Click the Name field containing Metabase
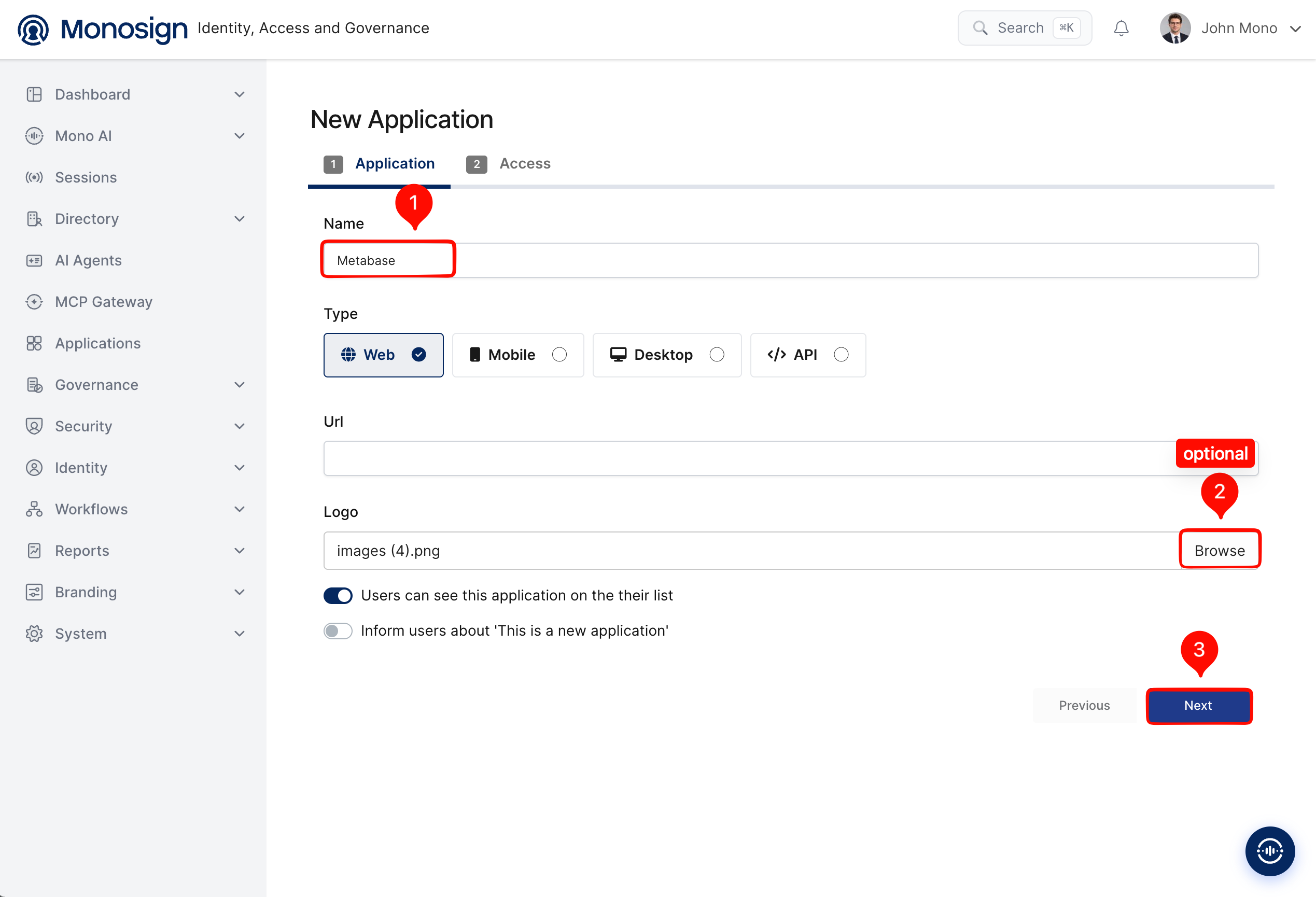The width and height of the screenshot is (1316, 897). point(791,260)
